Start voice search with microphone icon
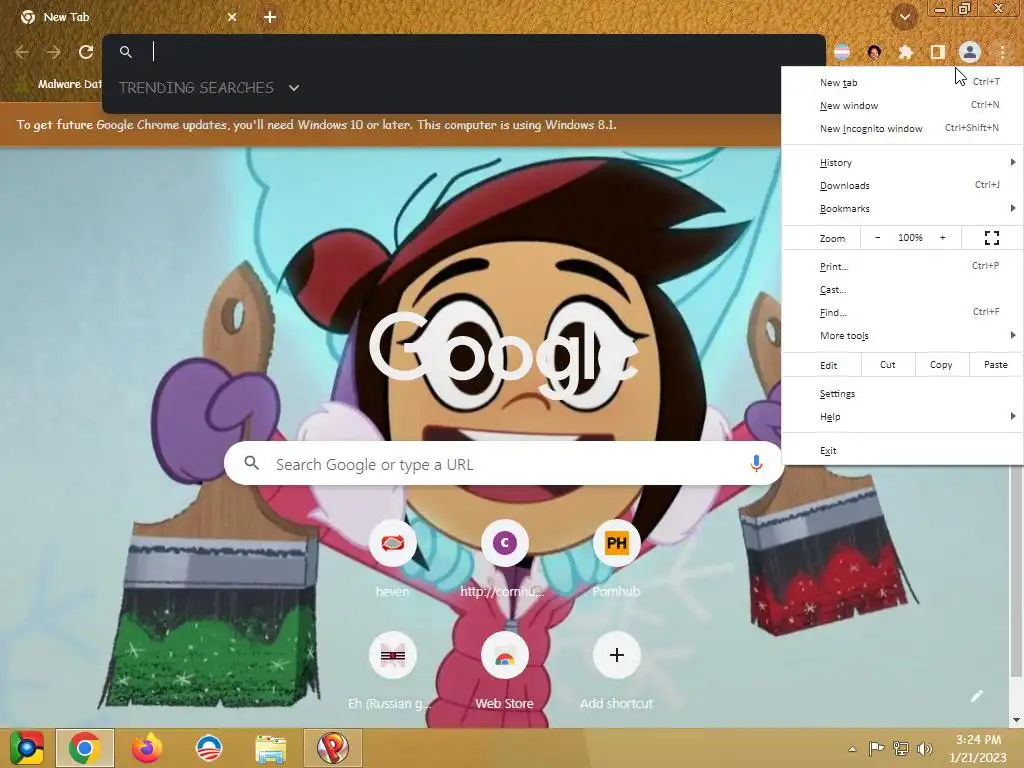 756,464
